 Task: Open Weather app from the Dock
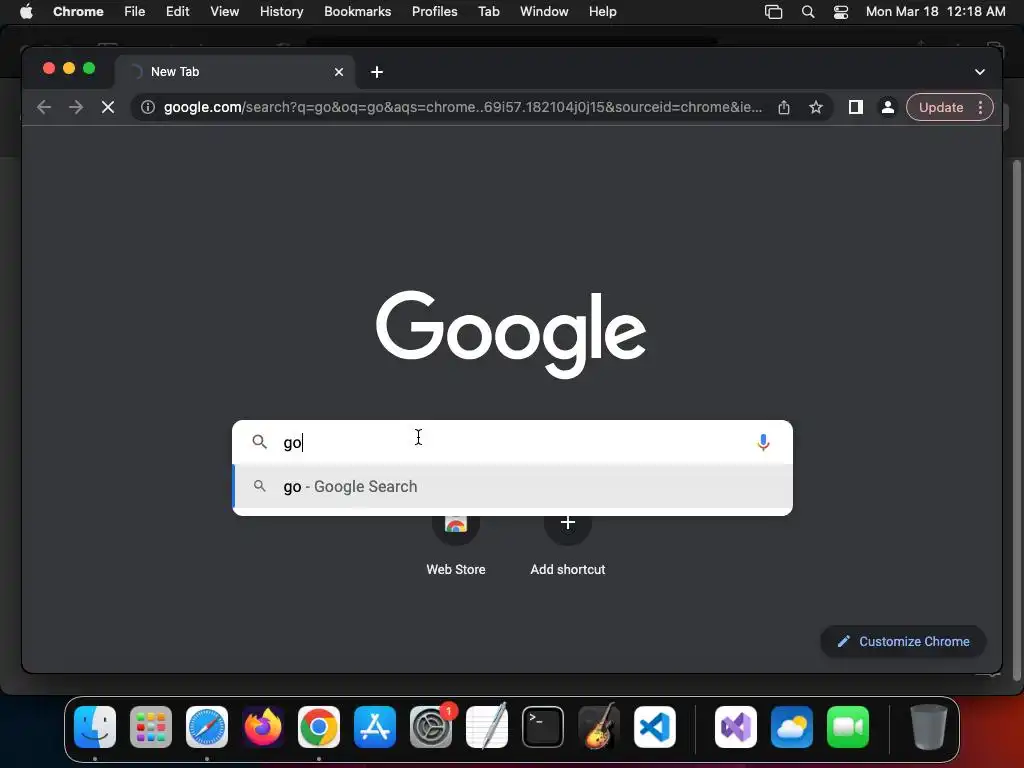[x=792, y=727]
